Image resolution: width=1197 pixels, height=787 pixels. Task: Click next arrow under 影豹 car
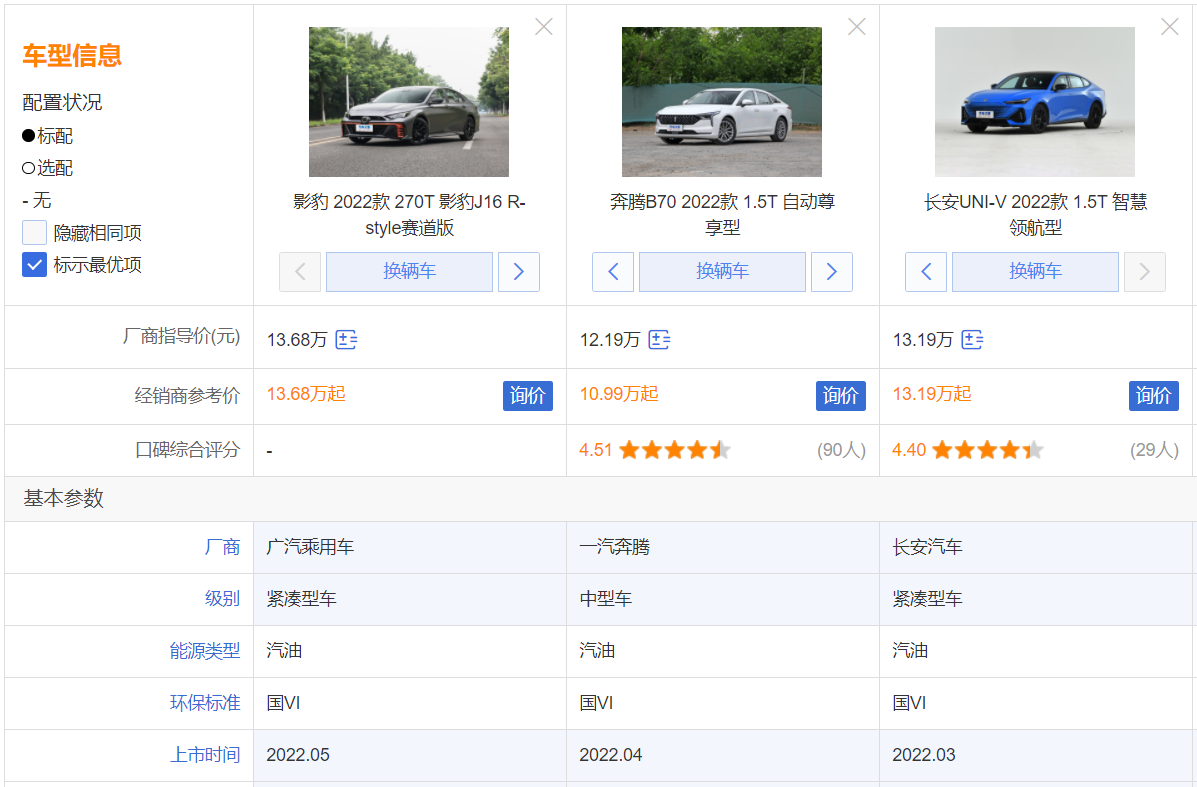coord(519,272)
